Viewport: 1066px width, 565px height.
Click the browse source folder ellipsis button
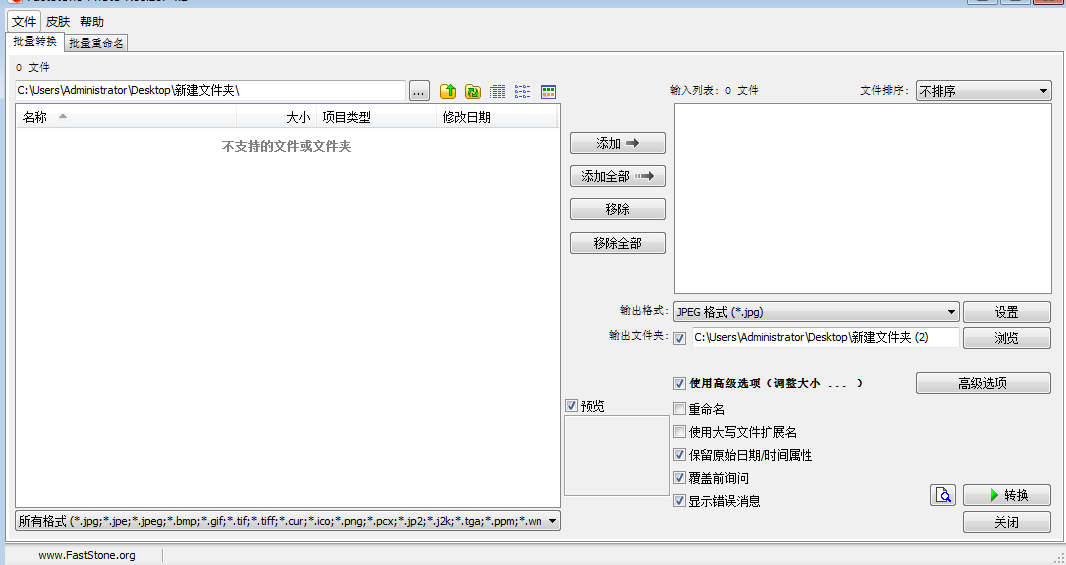[420, 91]
